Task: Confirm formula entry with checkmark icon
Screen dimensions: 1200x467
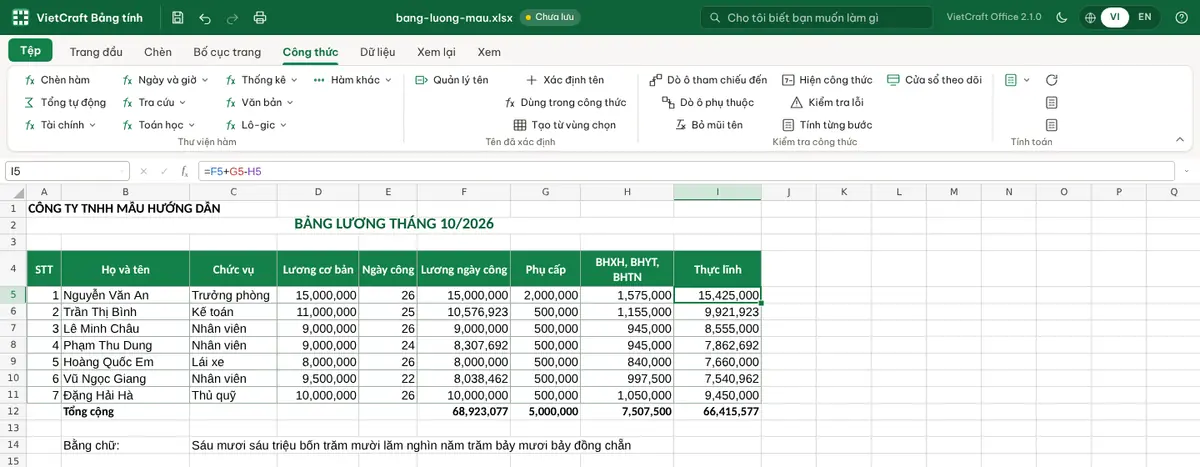Action: pyautogui.click(x=163, y=172)
